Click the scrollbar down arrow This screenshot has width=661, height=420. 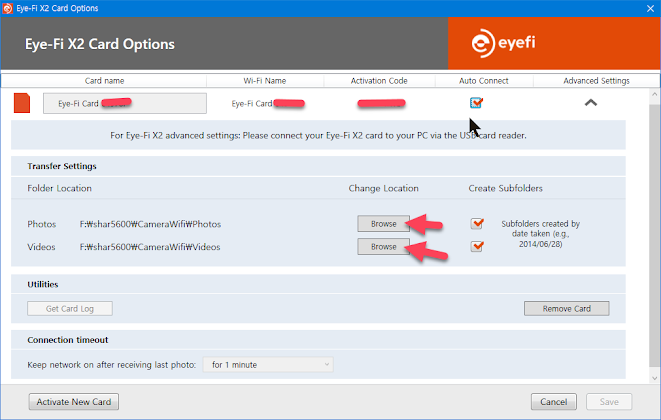click(x=654, y=378)
